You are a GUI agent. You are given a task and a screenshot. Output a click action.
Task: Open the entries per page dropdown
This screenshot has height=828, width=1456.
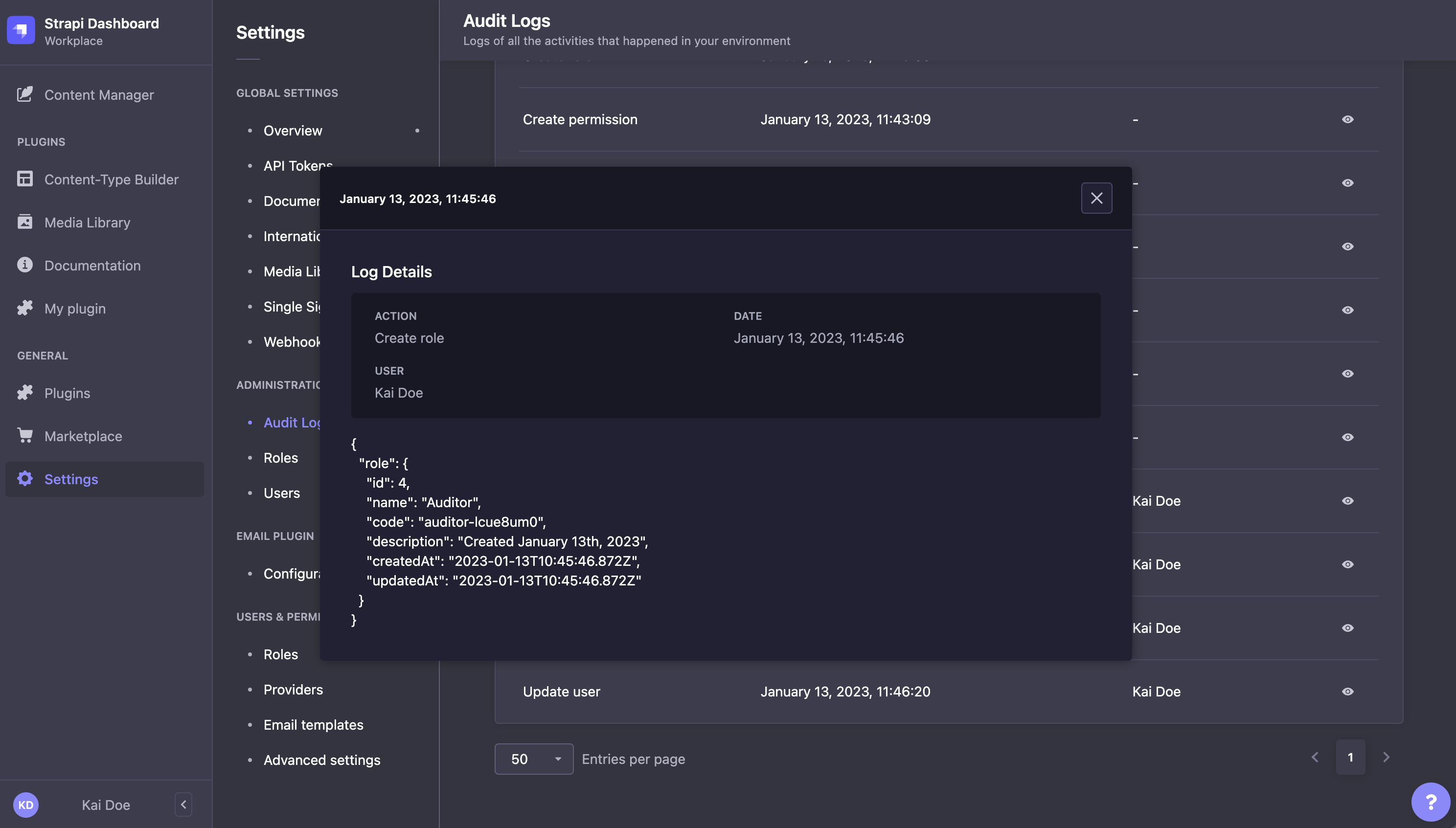point(533,759)
